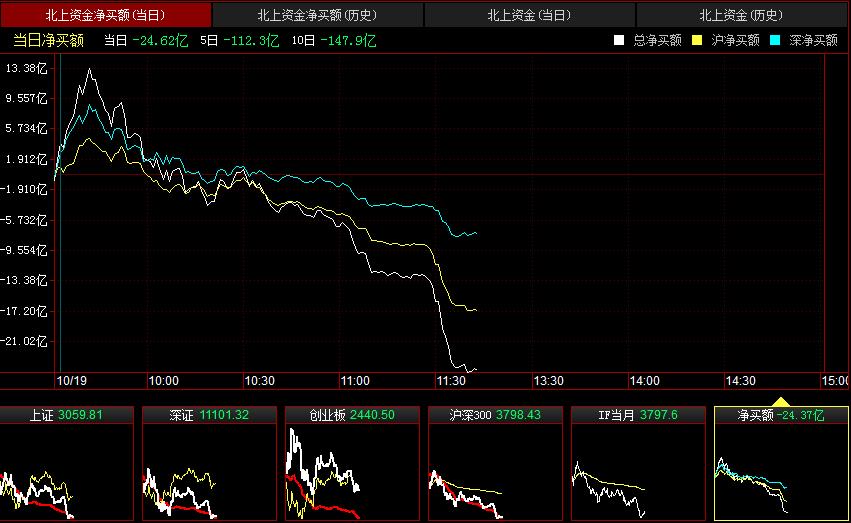Click the 当日 -24.62亿 value
Viewport: 851px width, 523px height.
(145, 40)
